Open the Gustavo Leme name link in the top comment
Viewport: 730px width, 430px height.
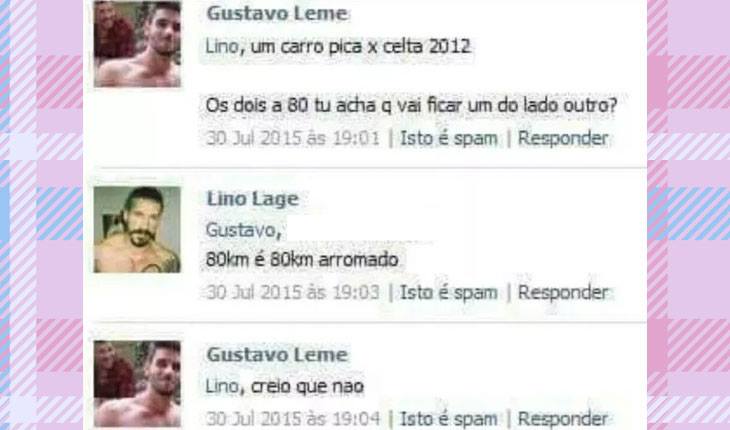pos(277,13)
